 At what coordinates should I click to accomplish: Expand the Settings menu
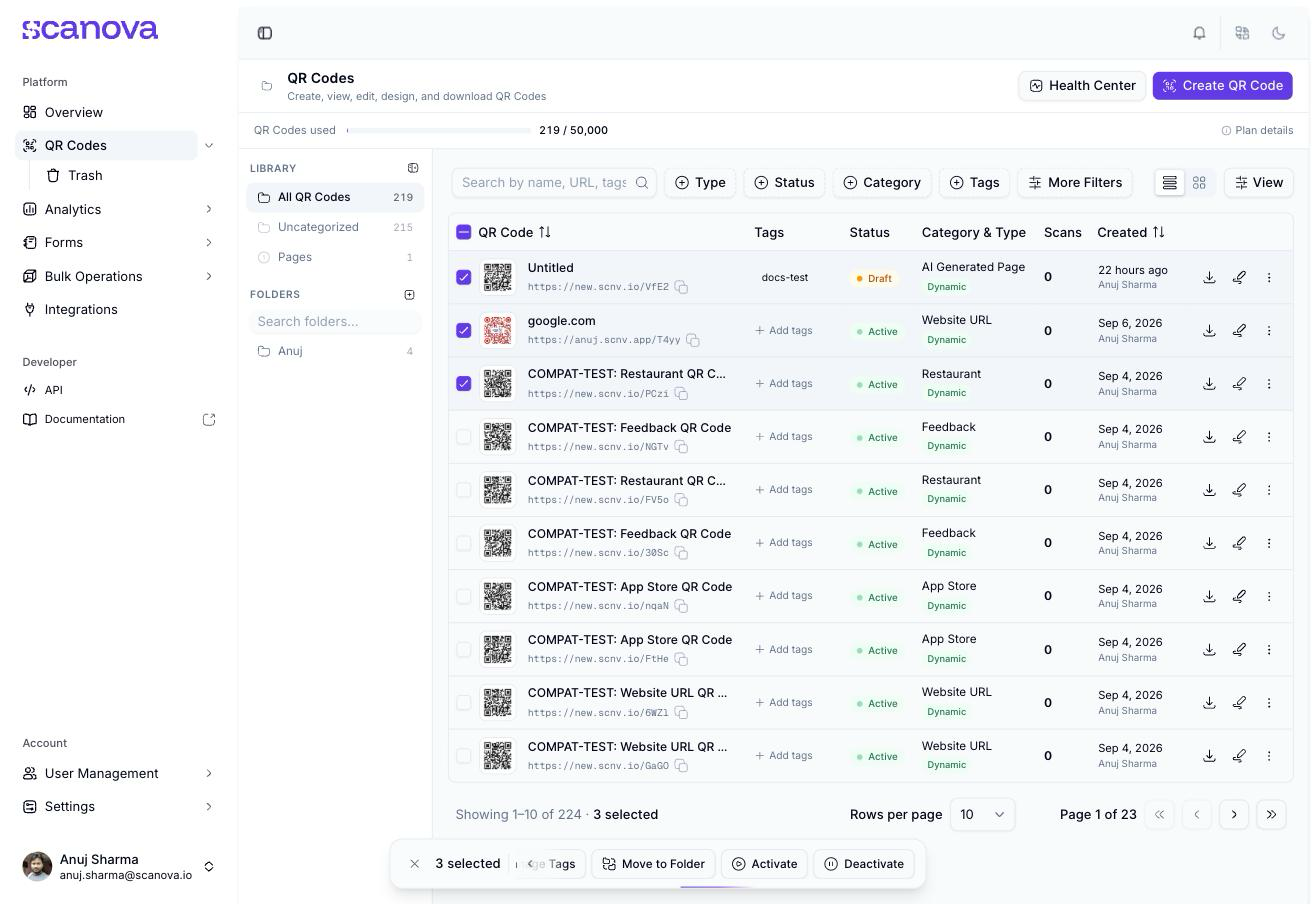[209, 806]
